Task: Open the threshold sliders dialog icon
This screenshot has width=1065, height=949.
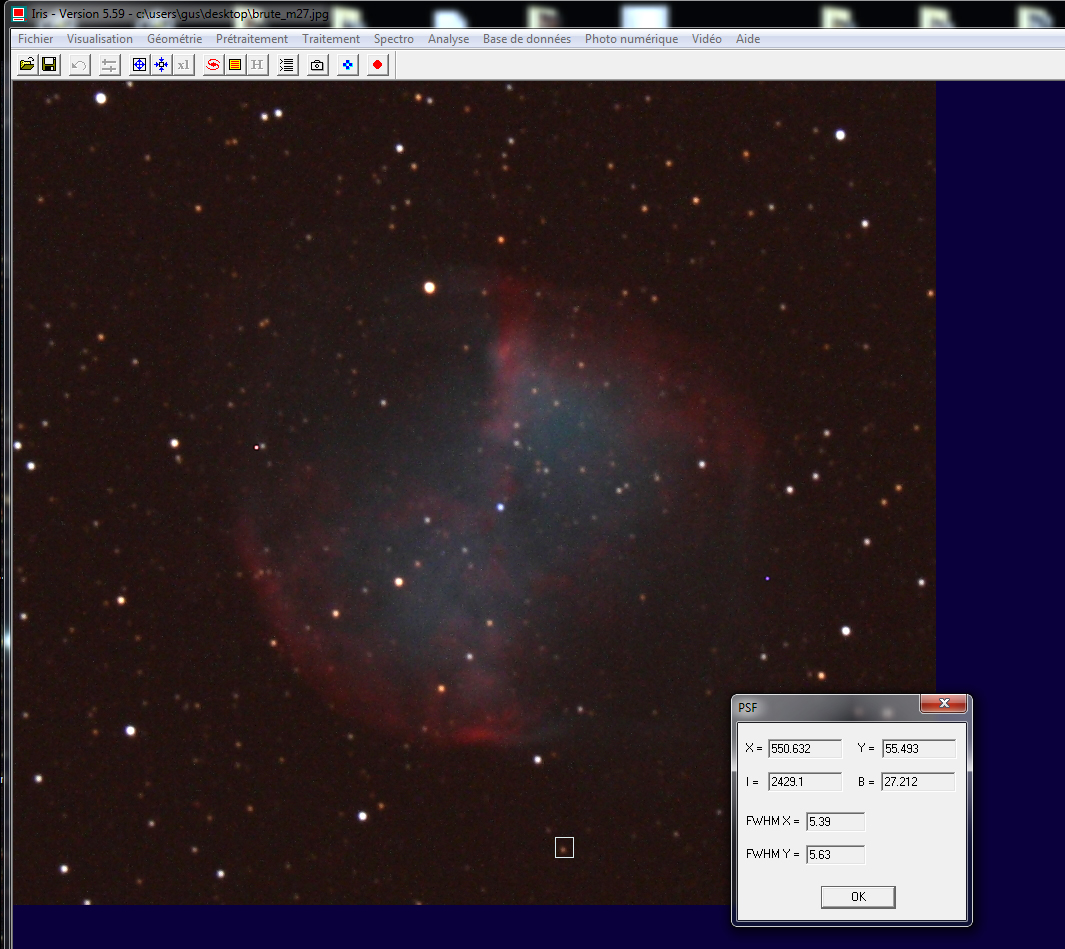Action: point(109,65)
